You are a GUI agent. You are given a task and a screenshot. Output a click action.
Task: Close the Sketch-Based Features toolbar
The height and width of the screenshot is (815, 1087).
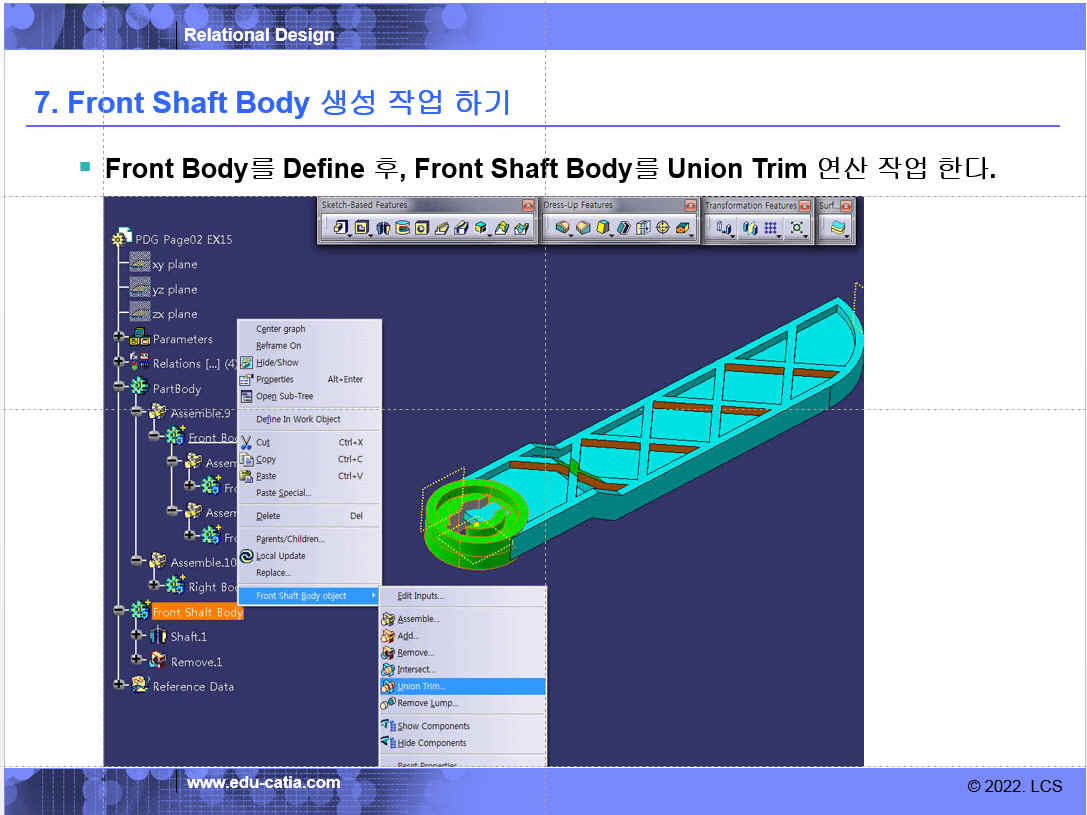[528, 205]
